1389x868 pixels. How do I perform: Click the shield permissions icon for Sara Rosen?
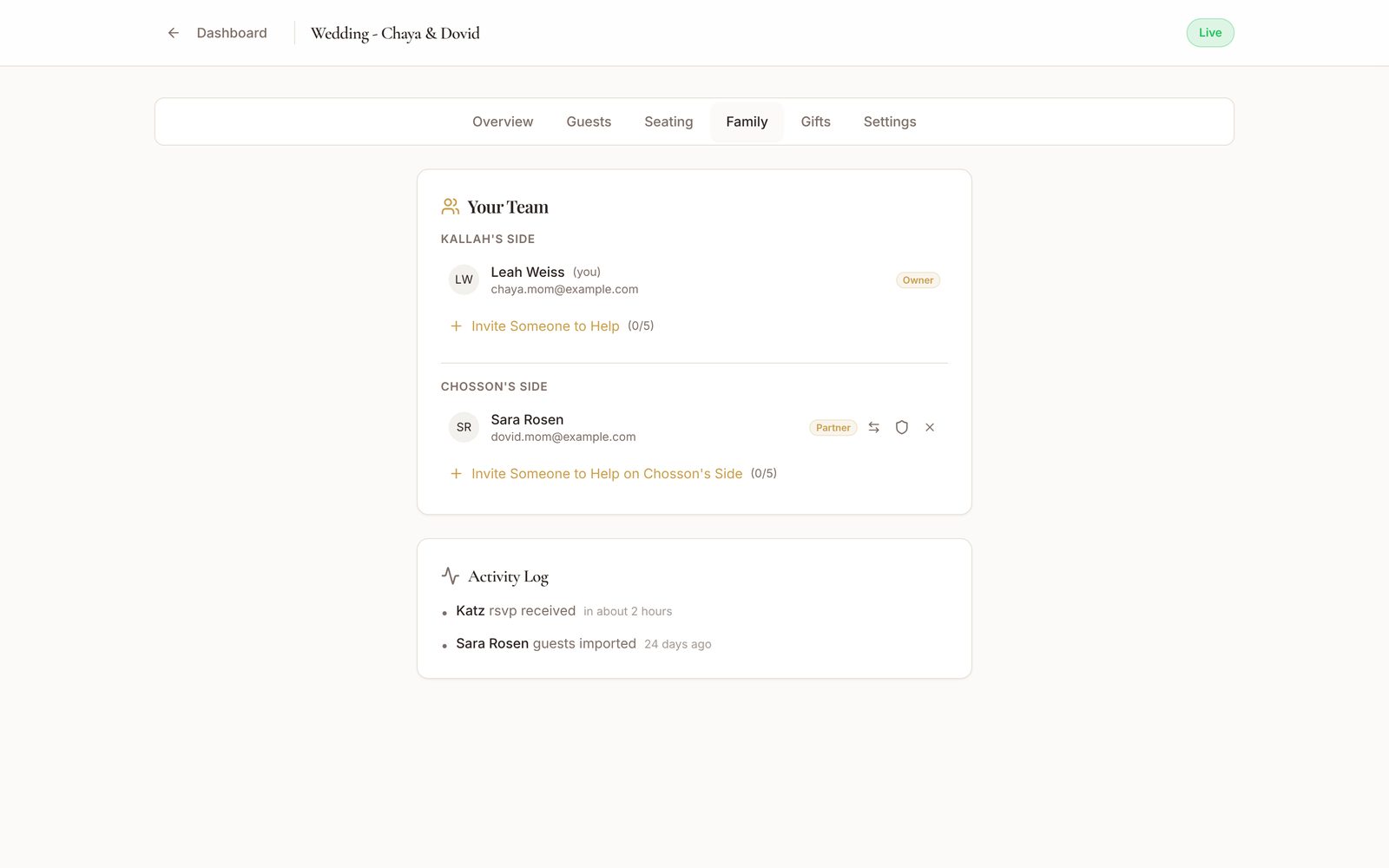click(902, 427)
